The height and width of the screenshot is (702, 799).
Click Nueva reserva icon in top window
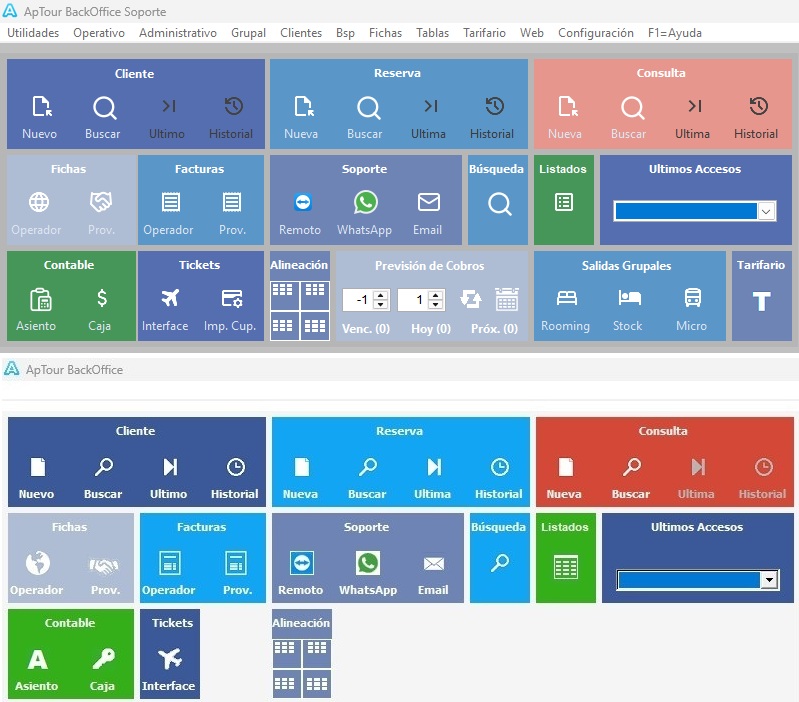click(304, 107)
